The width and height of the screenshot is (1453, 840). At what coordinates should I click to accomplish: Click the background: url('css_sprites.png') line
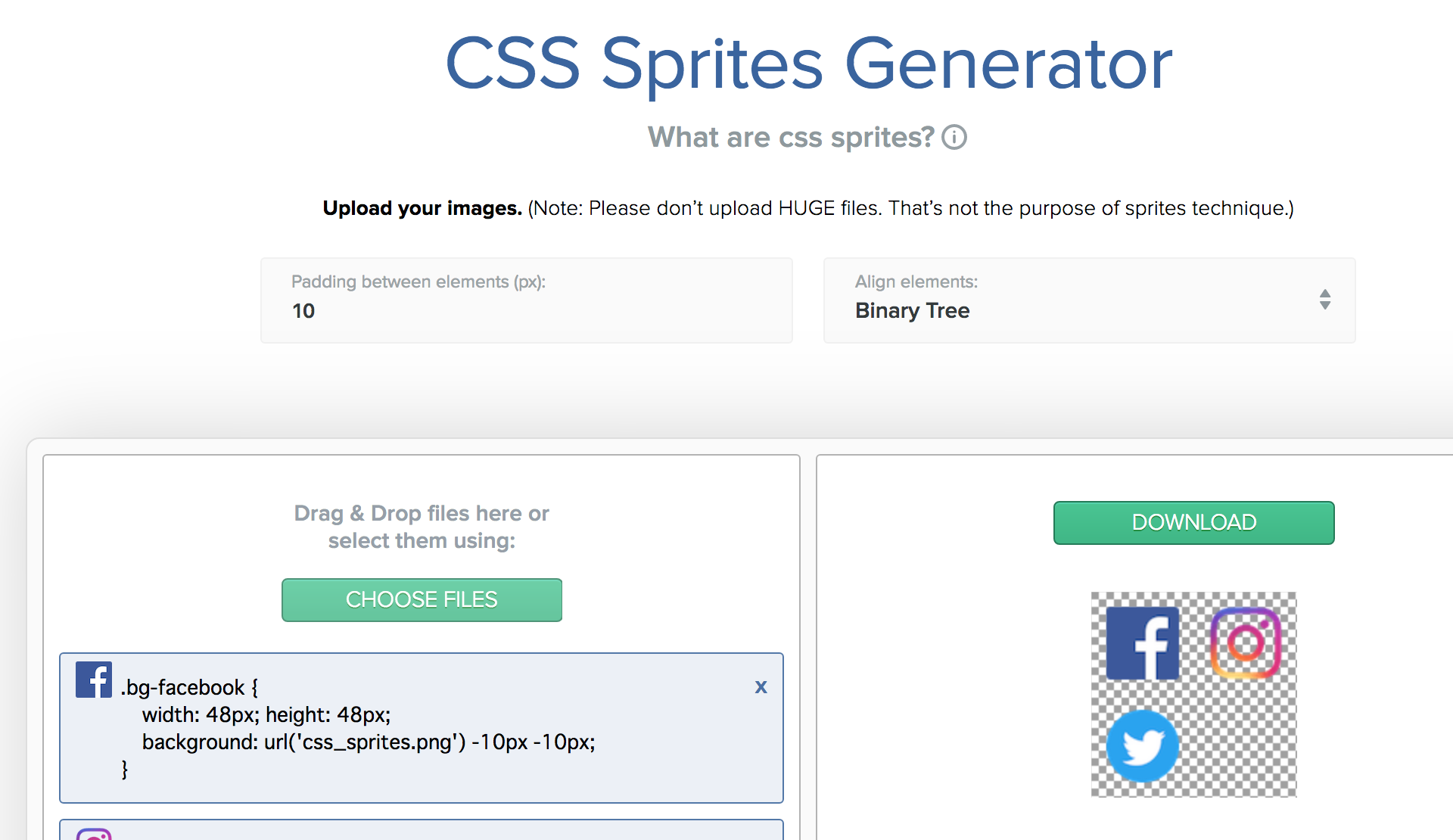point(369,742)
